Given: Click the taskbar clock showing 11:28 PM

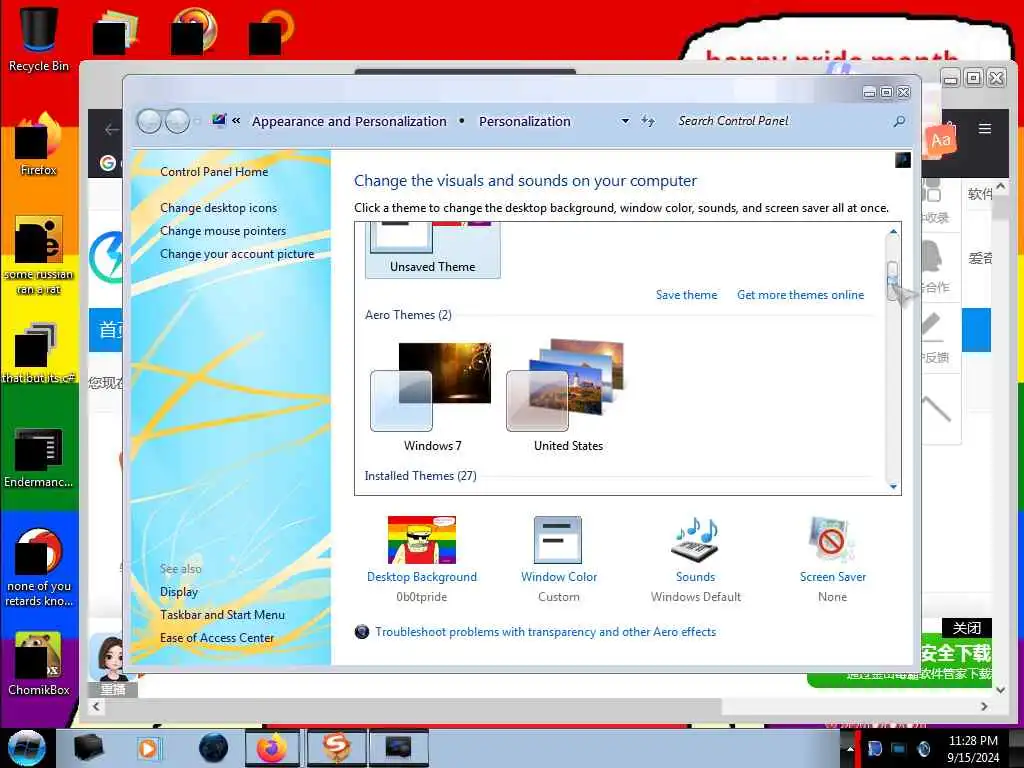Looking at the screenshot, I should click(x=973, y=748).
